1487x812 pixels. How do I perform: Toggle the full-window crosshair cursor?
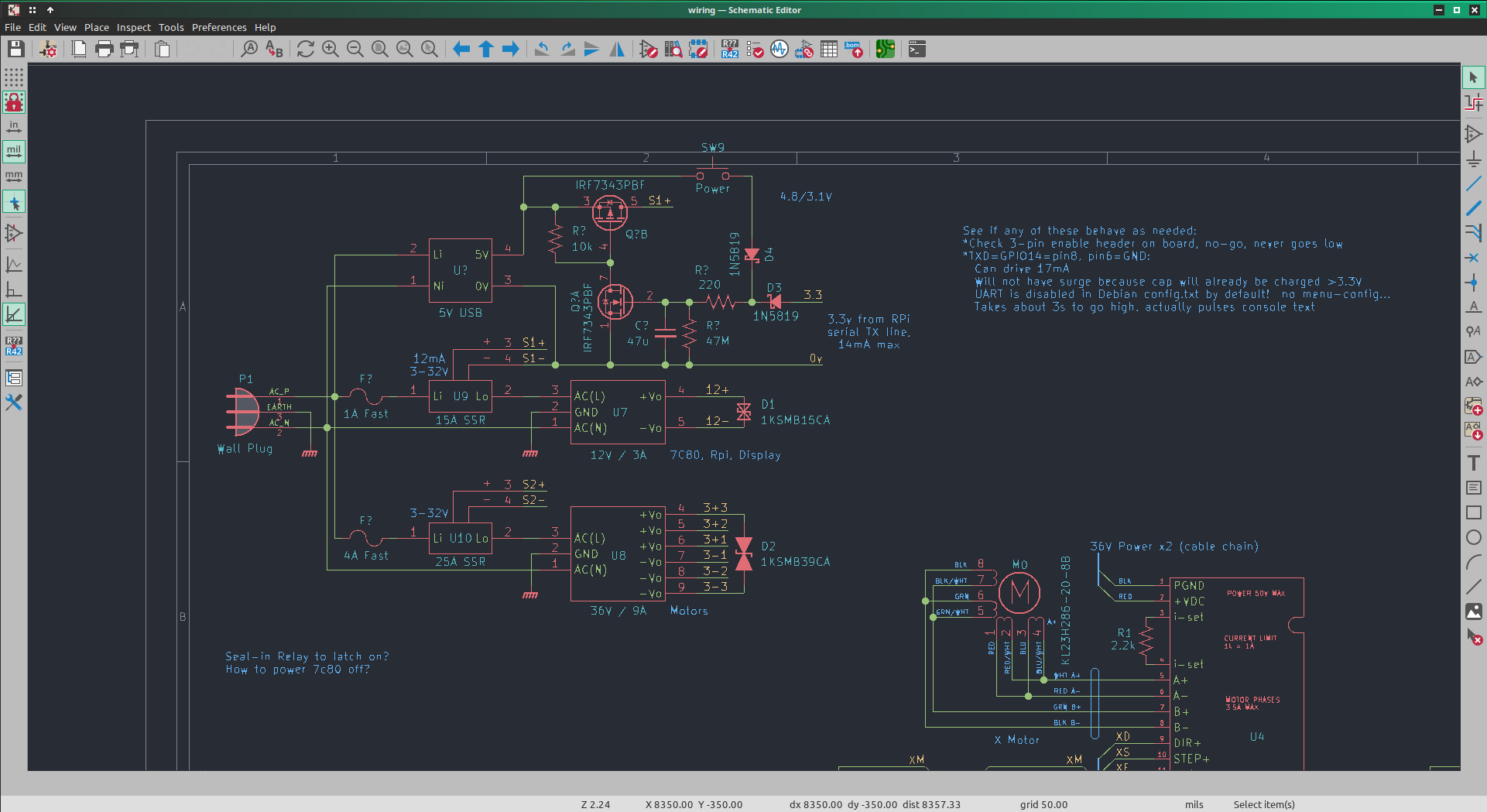tap(14, 203)
